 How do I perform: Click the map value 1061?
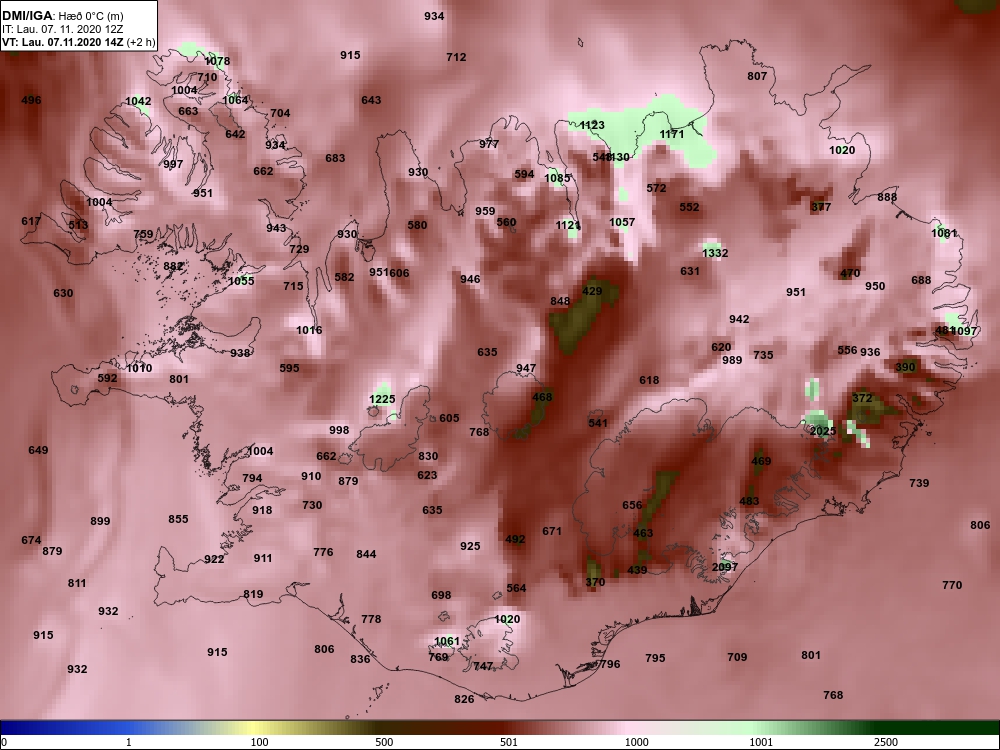[x=446, y=642]
